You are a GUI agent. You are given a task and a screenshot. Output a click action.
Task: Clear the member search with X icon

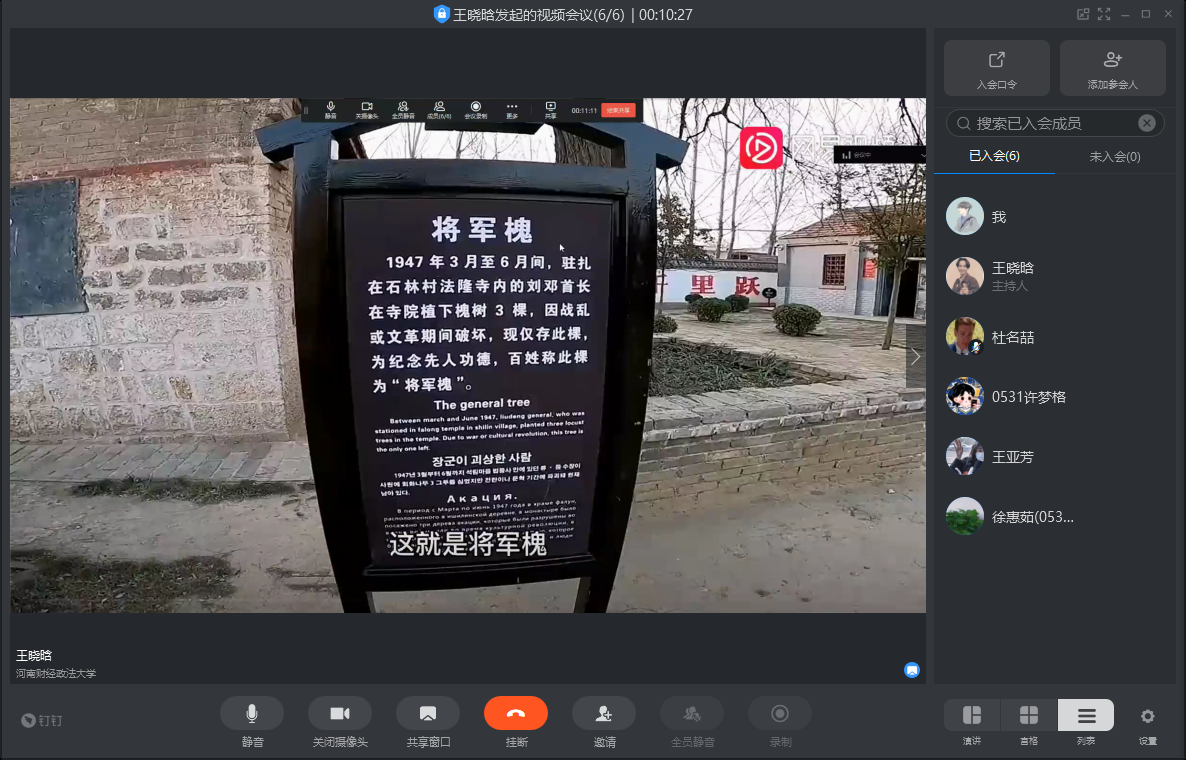click(x=1147, y=123)
